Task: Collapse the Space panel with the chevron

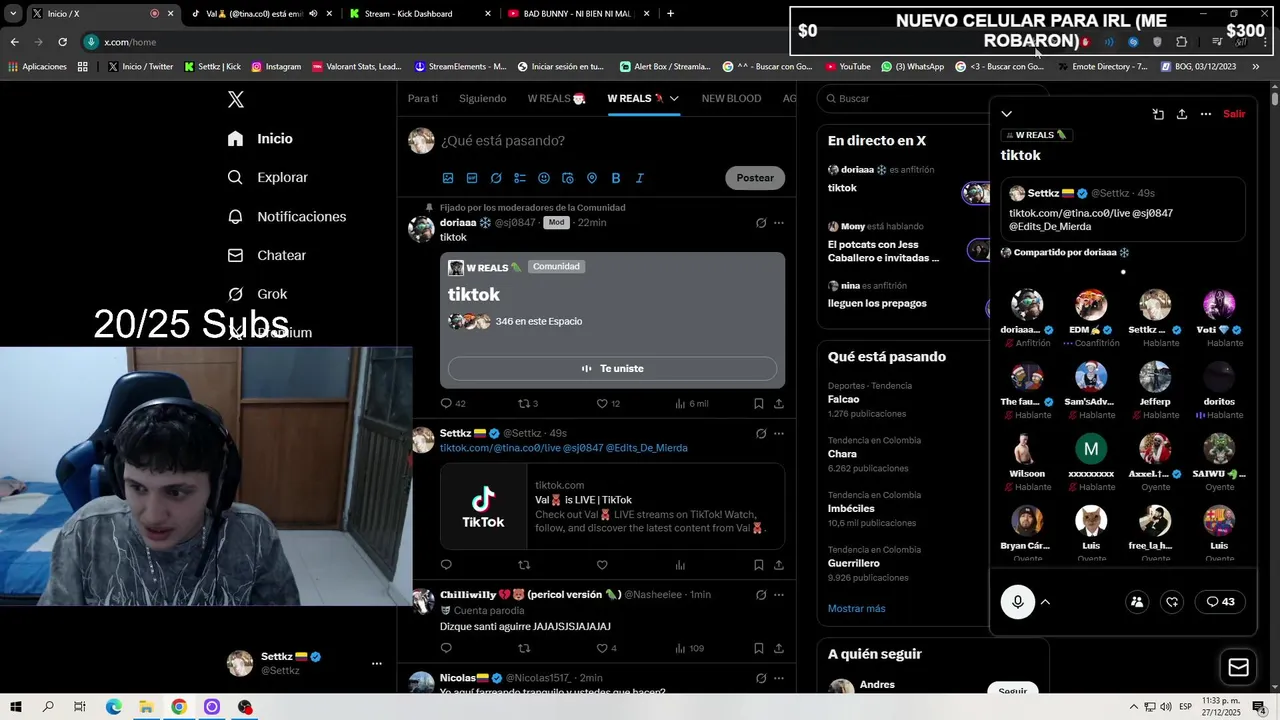Action: click(x=1007, y=114)
